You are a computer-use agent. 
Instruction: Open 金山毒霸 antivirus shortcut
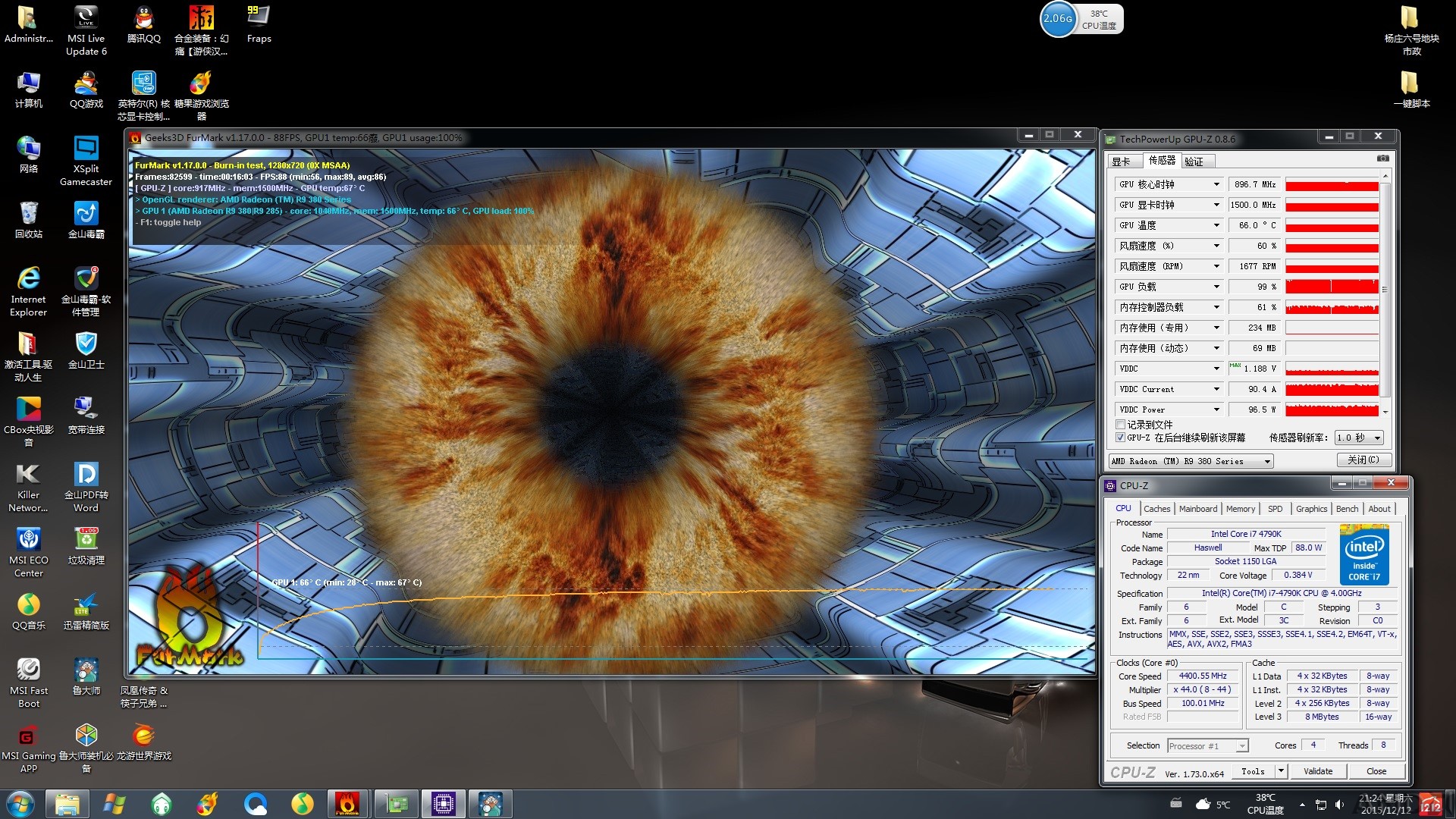(x=86, y=221)
